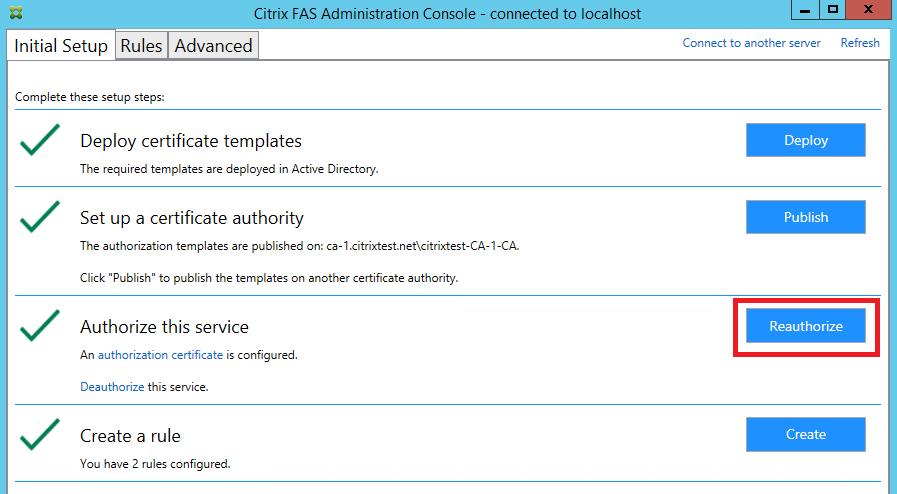The image size is (897, 494).
Task: Click the checkmark beside Set up a certificate authority
Action: pos(40,217)
